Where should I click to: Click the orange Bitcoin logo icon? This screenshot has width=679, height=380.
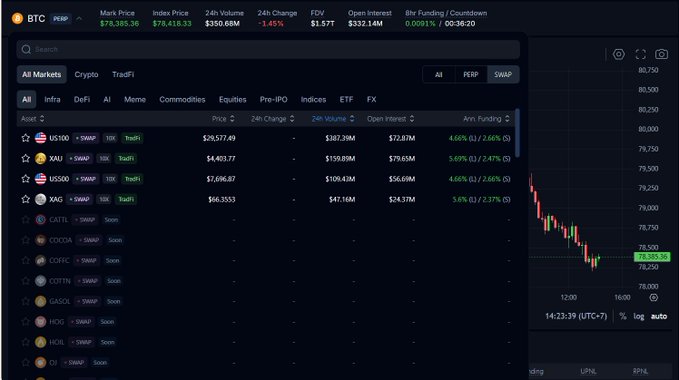pos(17,19)
